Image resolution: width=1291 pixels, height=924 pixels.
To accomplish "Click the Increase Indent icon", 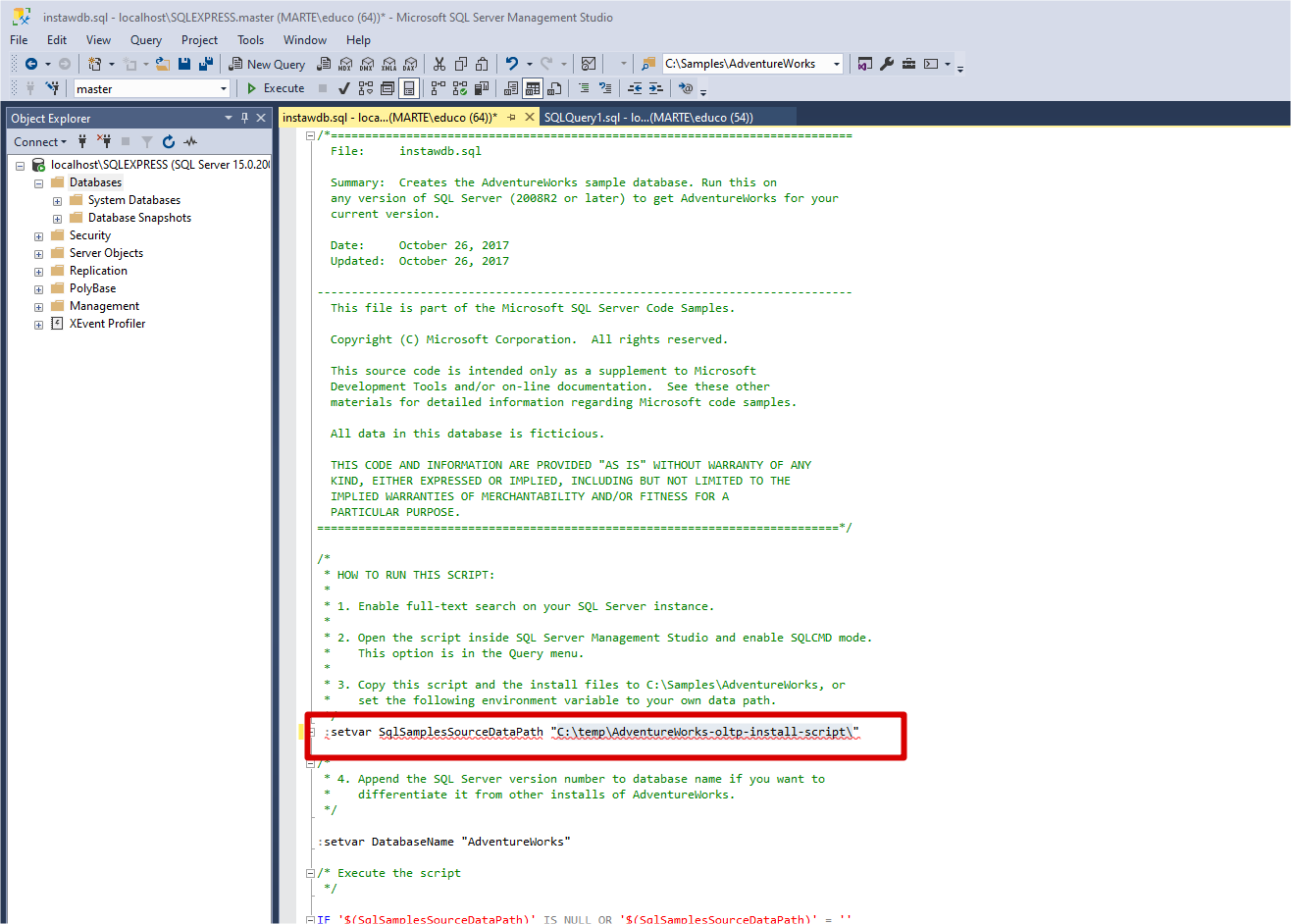I will (656, 88).
